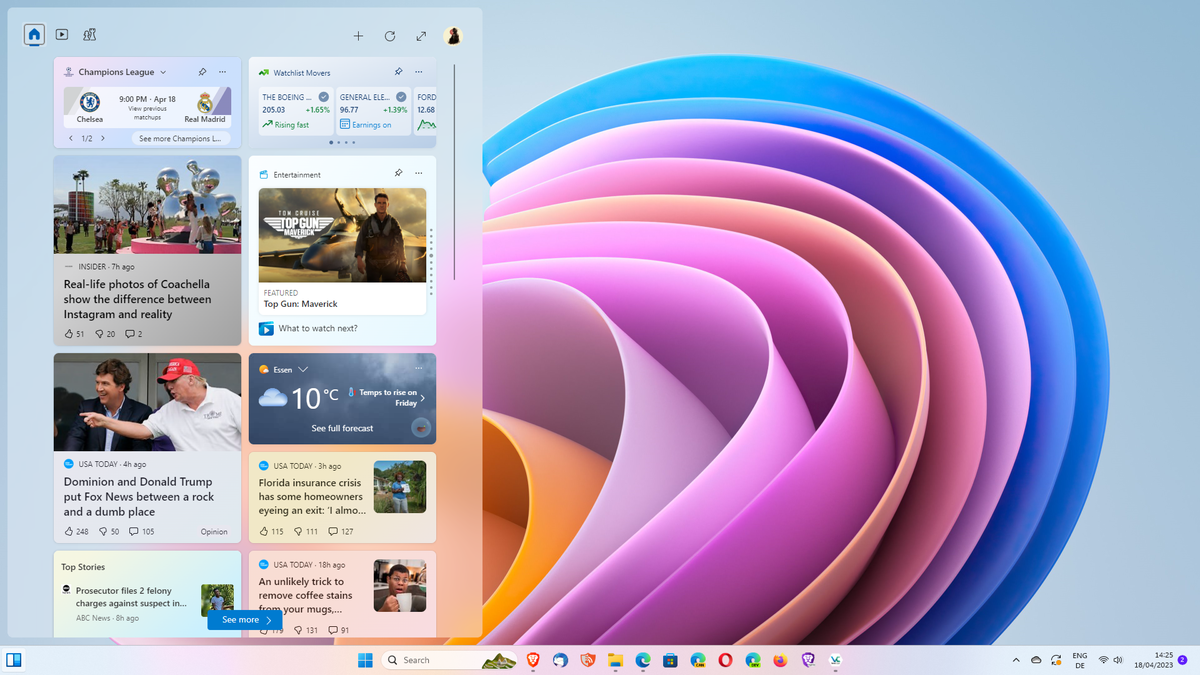Open the Prosecutor files 2 felony story
1200x675 pixels.
pyautogui.click(x=131, y=597)
